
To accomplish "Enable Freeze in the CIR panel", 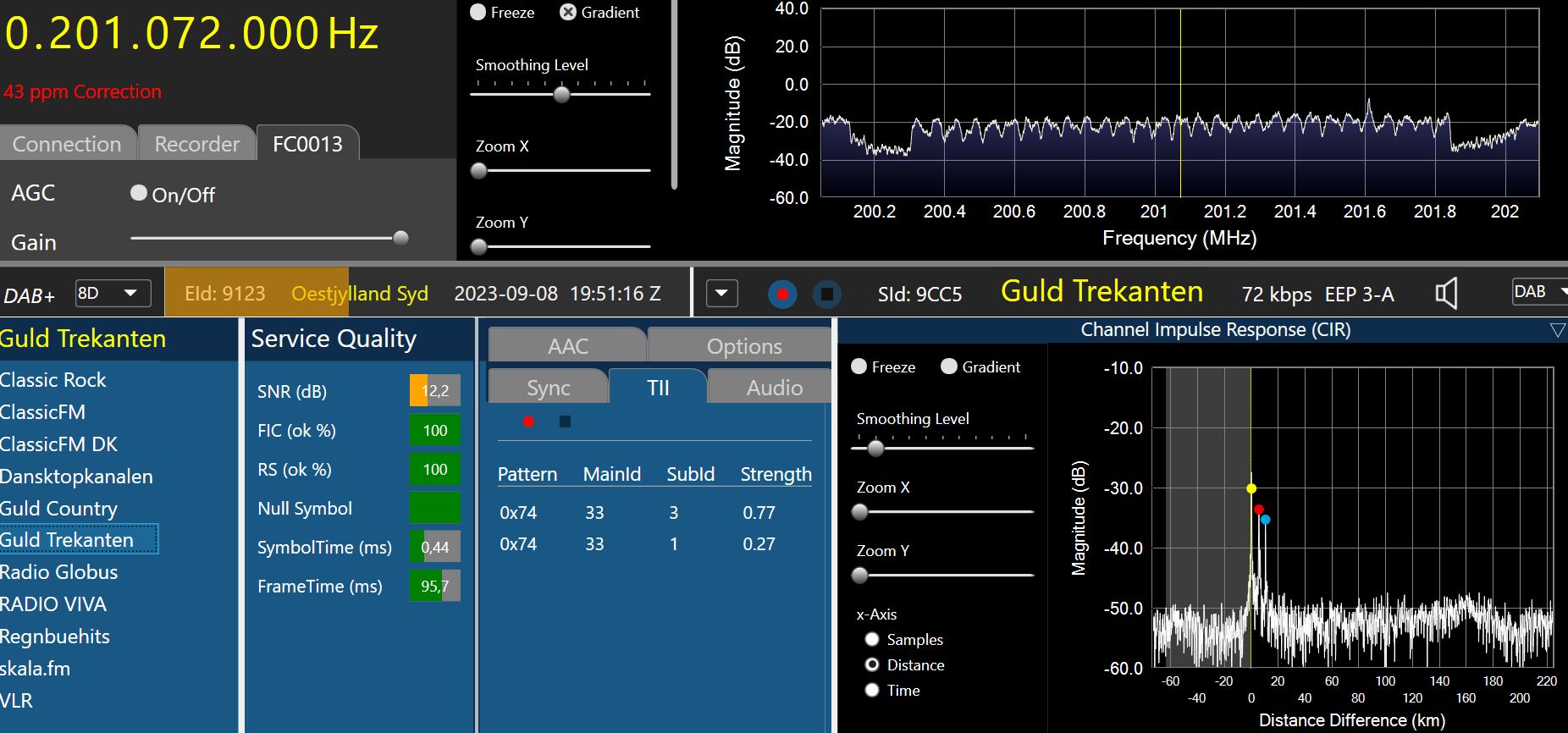I will click(x=859, y=366).
